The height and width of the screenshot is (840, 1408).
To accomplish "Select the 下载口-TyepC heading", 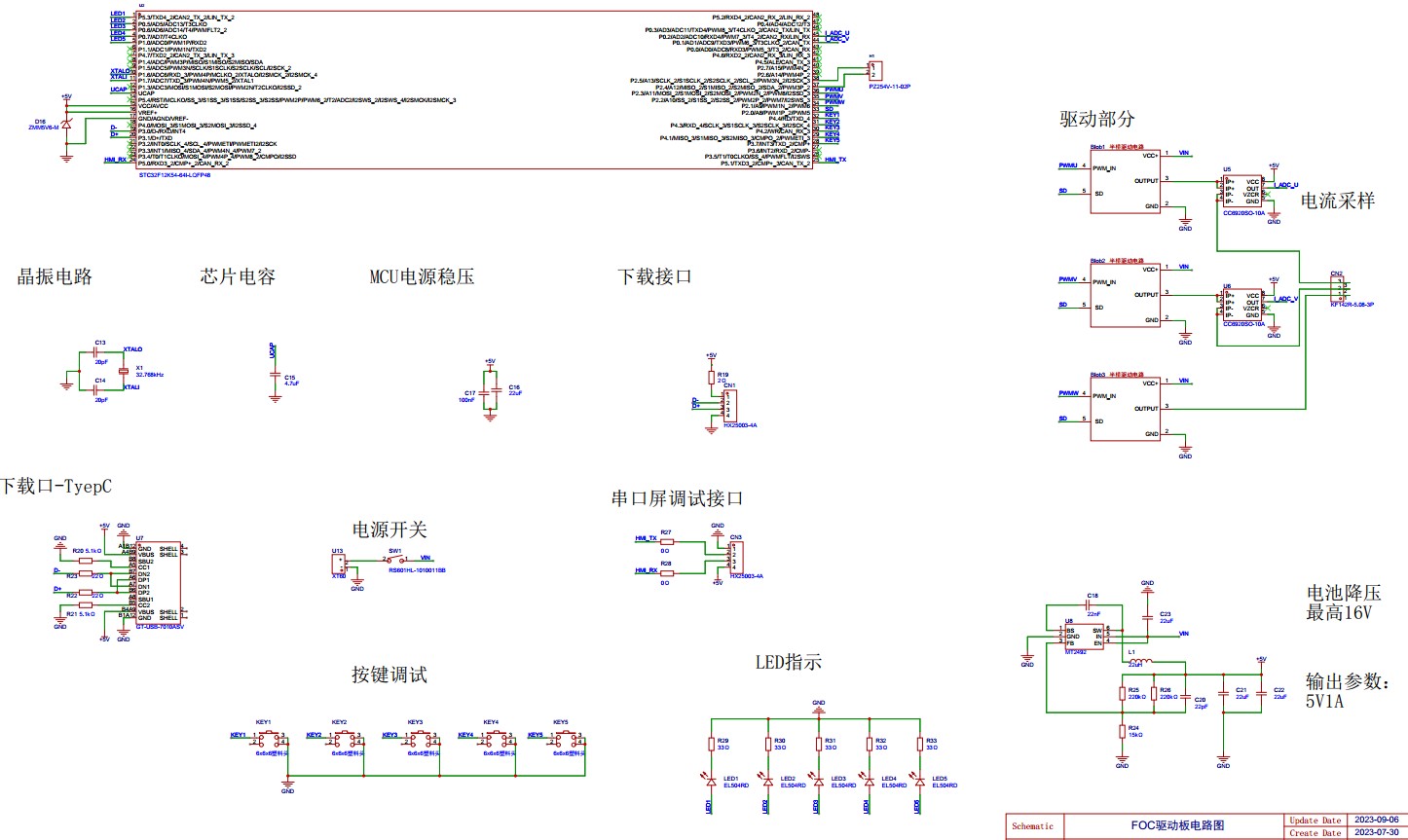I will coord(56,485).
